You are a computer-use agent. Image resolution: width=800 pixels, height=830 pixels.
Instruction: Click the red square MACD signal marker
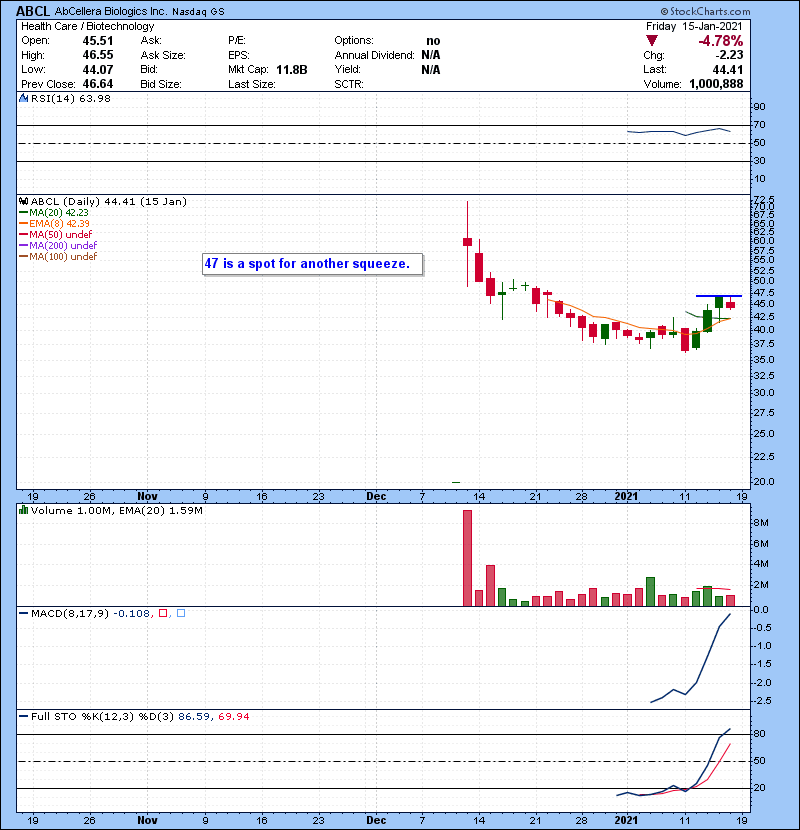coord(163,613)
